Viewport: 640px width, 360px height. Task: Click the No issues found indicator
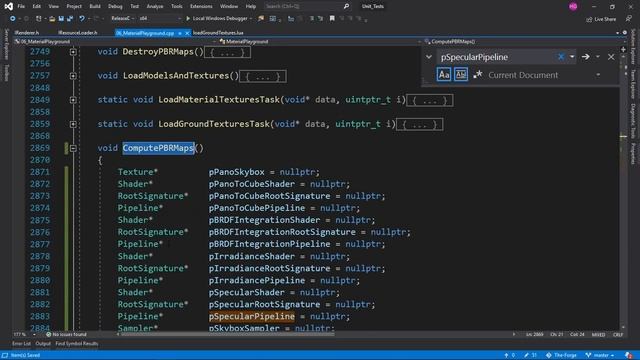click(66, 334)
